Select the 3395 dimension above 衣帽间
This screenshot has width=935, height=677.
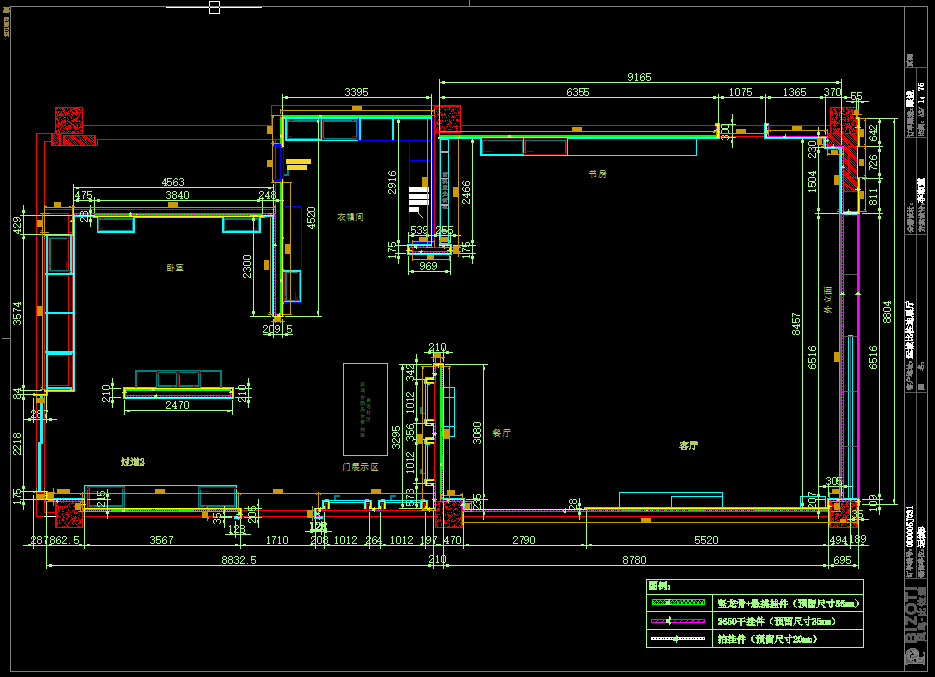pos(356,92)
